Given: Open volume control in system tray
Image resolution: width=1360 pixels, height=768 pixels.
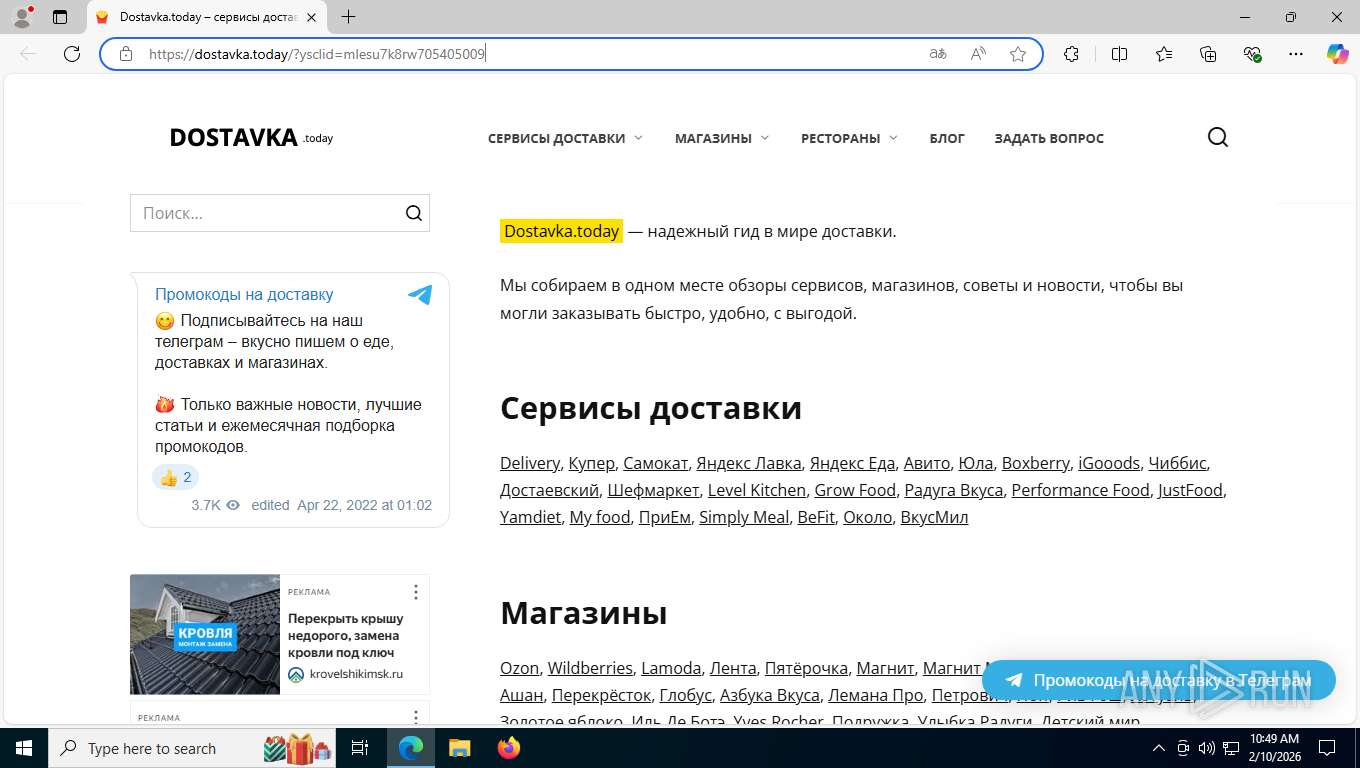Looking at the screenshot, I should point(1207,748).
